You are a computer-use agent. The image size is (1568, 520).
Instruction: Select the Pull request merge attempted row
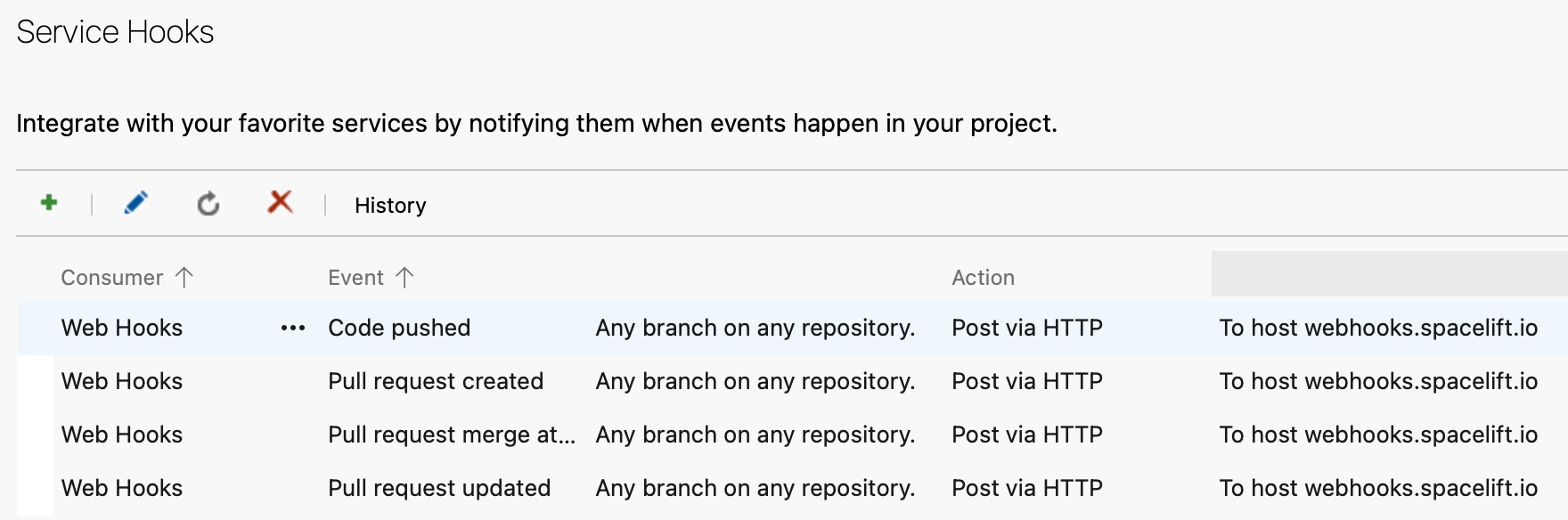tap(451, 435)
